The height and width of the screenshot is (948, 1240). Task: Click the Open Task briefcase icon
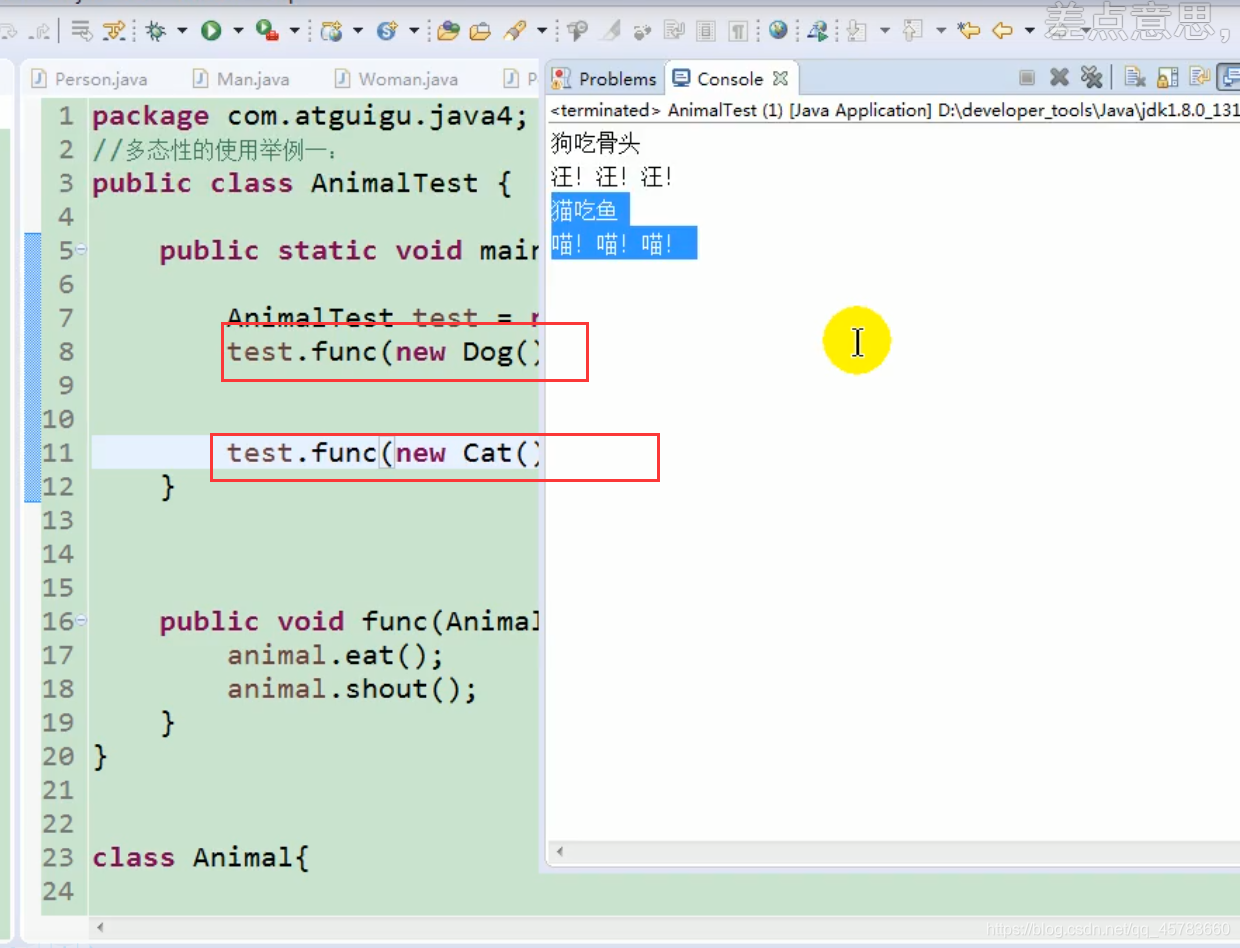click(480, 31)
